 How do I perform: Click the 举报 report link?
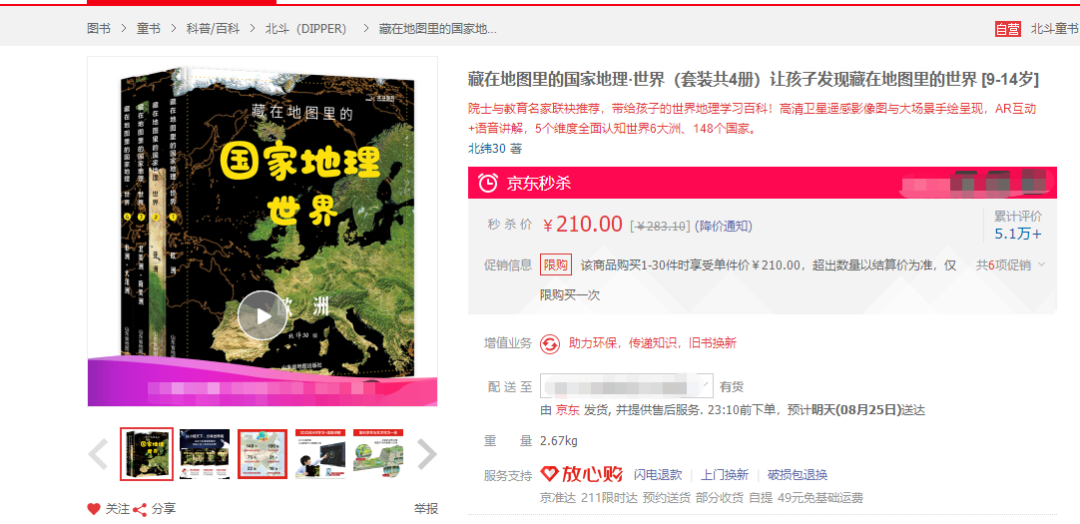click(426, 509)
